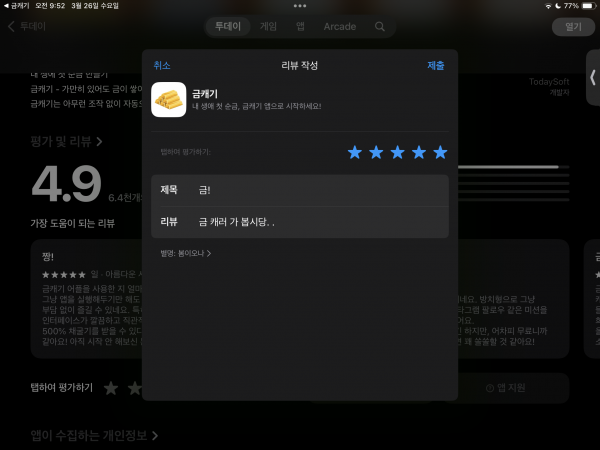Tap the three dots multitasking control
The width and height of the screenshot is (600, 450).
point(300,6)
